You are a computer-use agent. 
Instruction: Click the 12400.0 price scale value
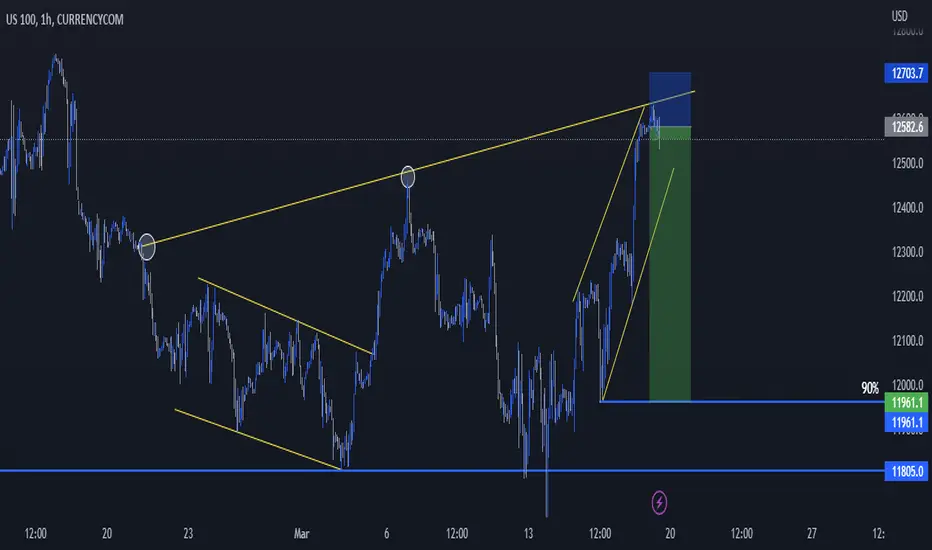(x=907, y=208)
